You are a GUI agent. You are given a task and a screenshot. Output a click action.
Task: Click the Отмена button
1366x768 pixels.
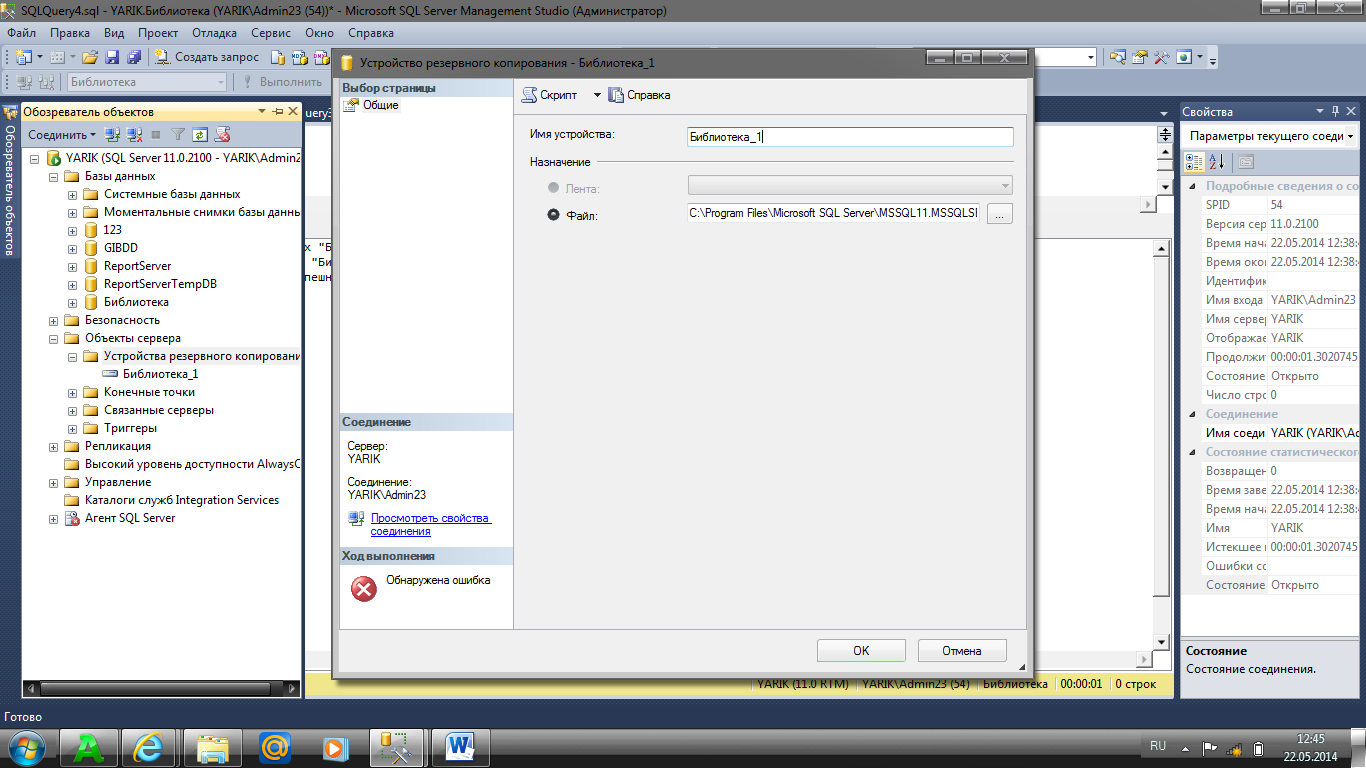point(962,651)
